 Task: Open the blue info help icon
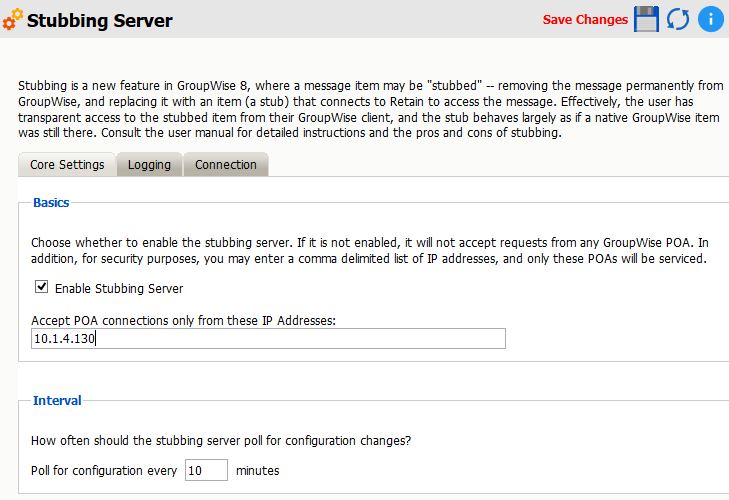coord(710,19)
